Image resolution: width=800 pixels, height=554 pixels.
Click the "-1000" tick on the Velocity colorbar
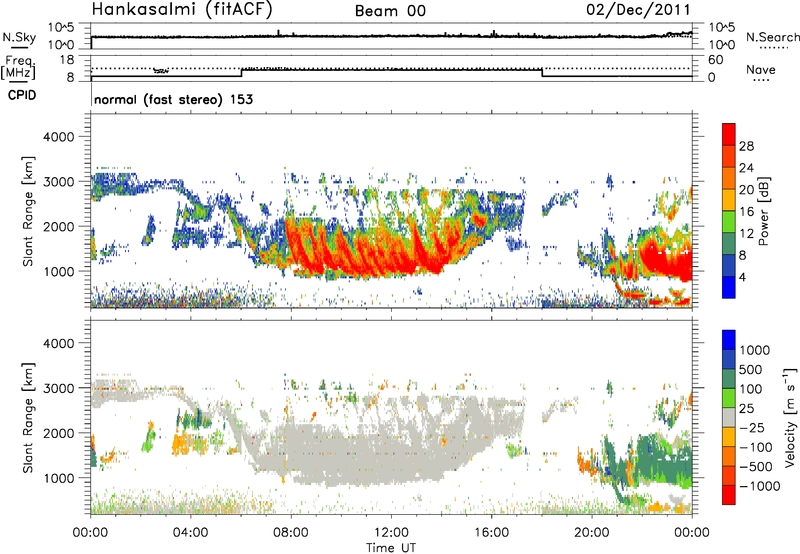click(759, 486)
